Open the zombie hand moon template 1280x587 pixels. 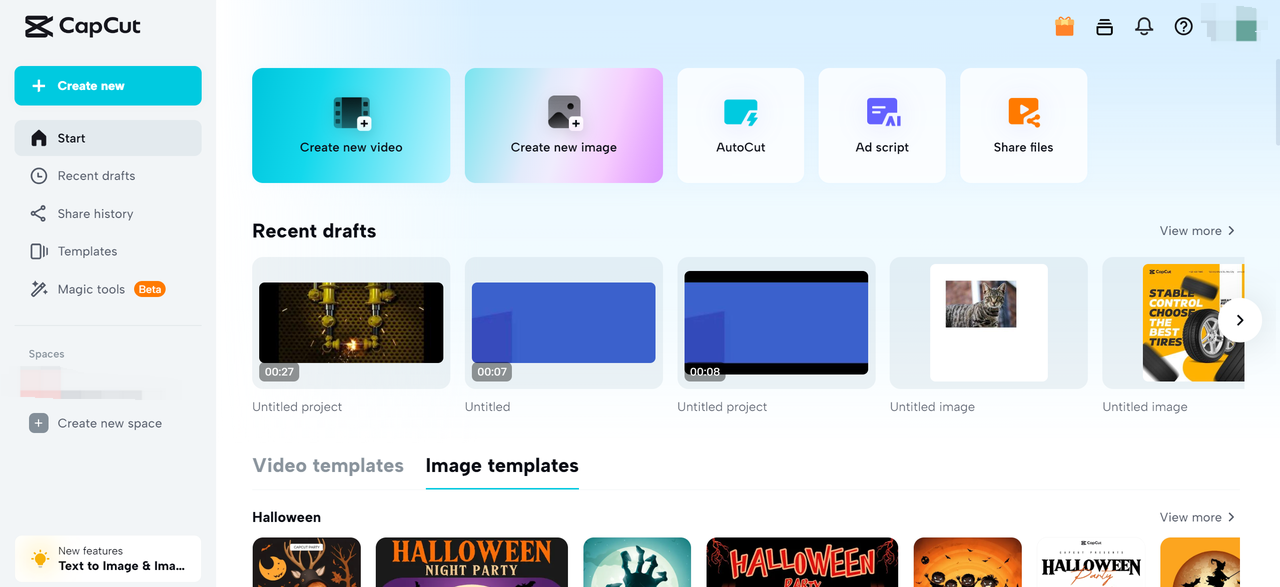tap(637, 562)
